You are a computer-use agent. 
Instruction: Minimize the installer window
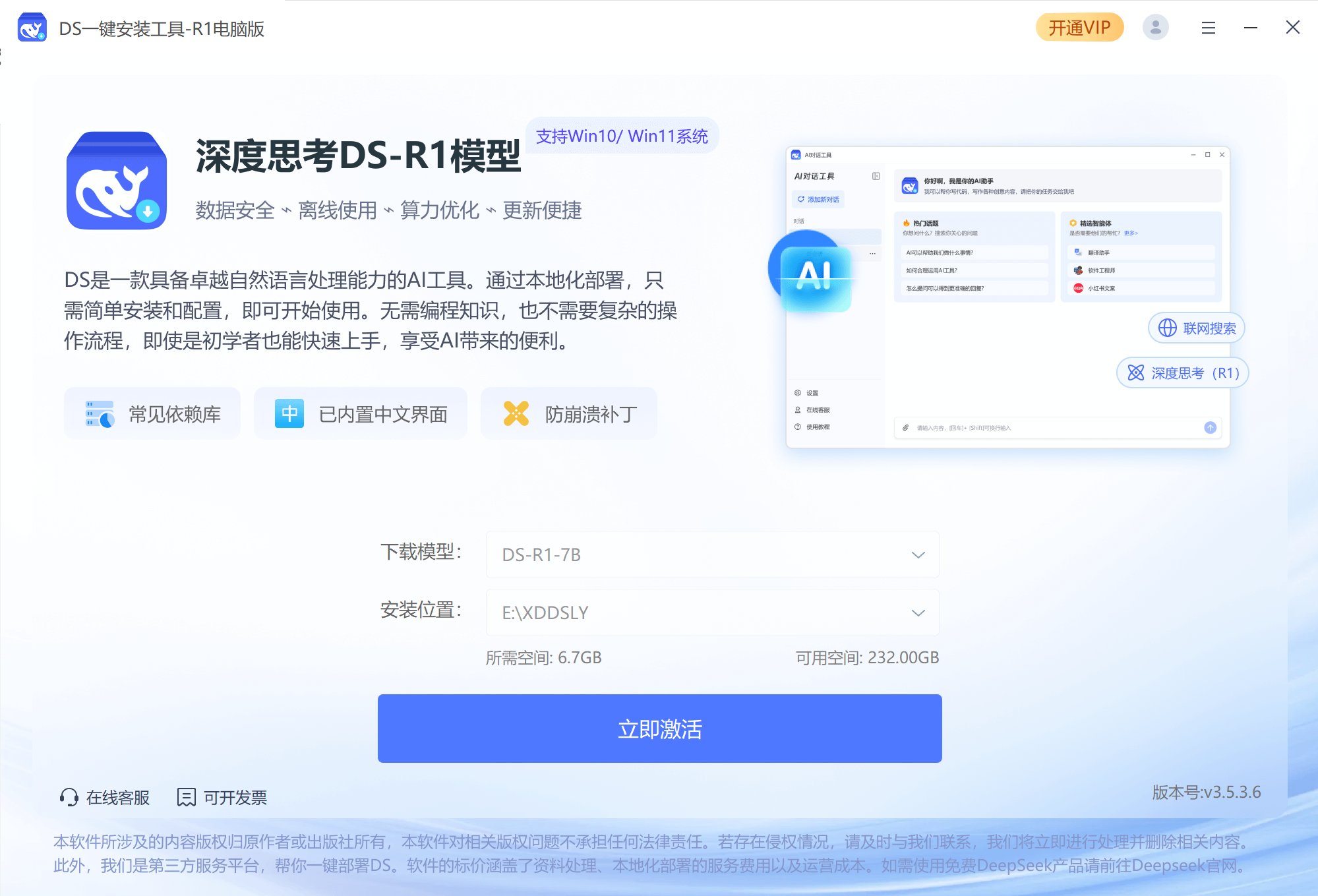coord(1250,28)
